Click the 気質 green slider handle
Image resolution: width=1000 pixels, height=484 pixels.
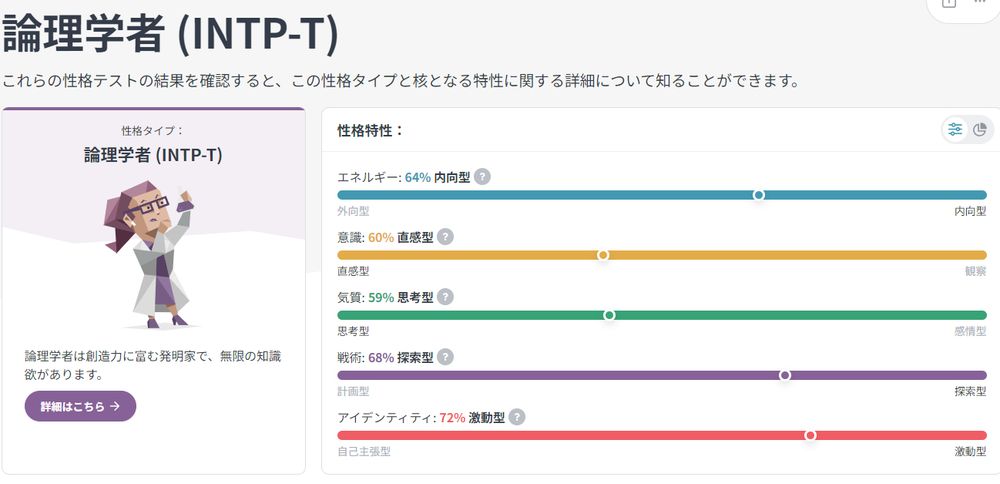tap(609, 315)
